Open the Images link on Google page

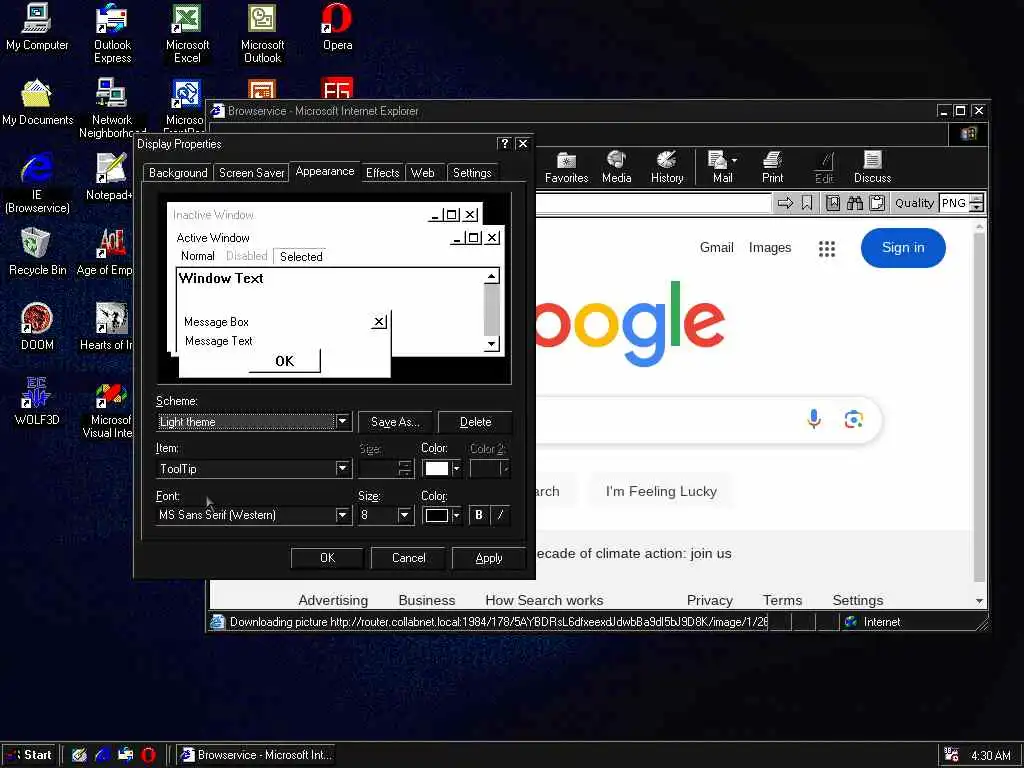click(770, 248)
